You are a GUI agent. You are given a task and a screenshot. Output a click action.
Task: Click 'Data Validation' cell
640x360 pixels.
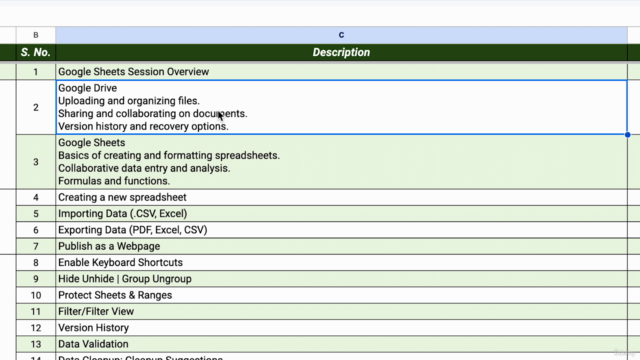(x=341, y=344)
